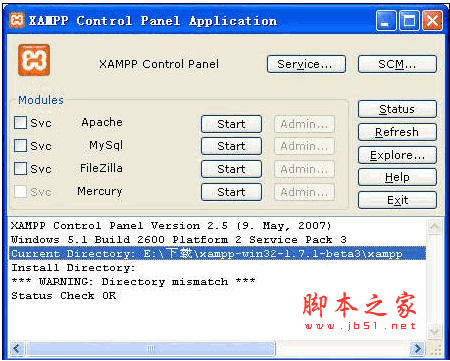Minimize the XAMPP window
450x361 pixels.
click(386, 21)
